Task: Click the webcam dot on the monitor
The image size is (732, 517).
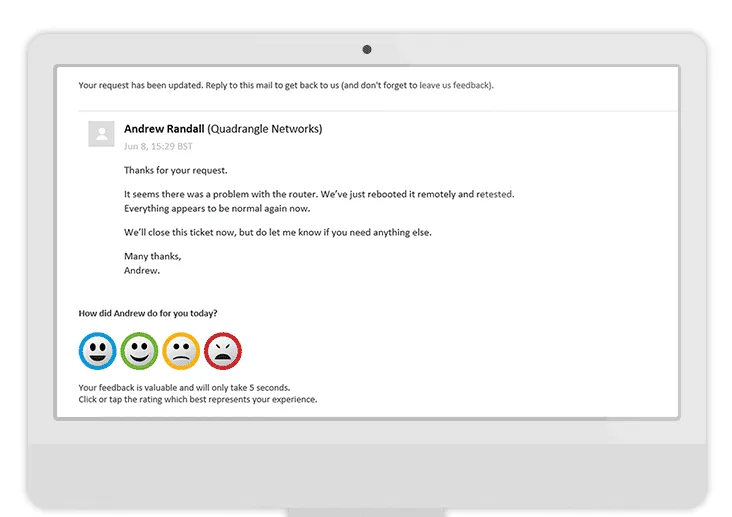Action: coord(367,50)
